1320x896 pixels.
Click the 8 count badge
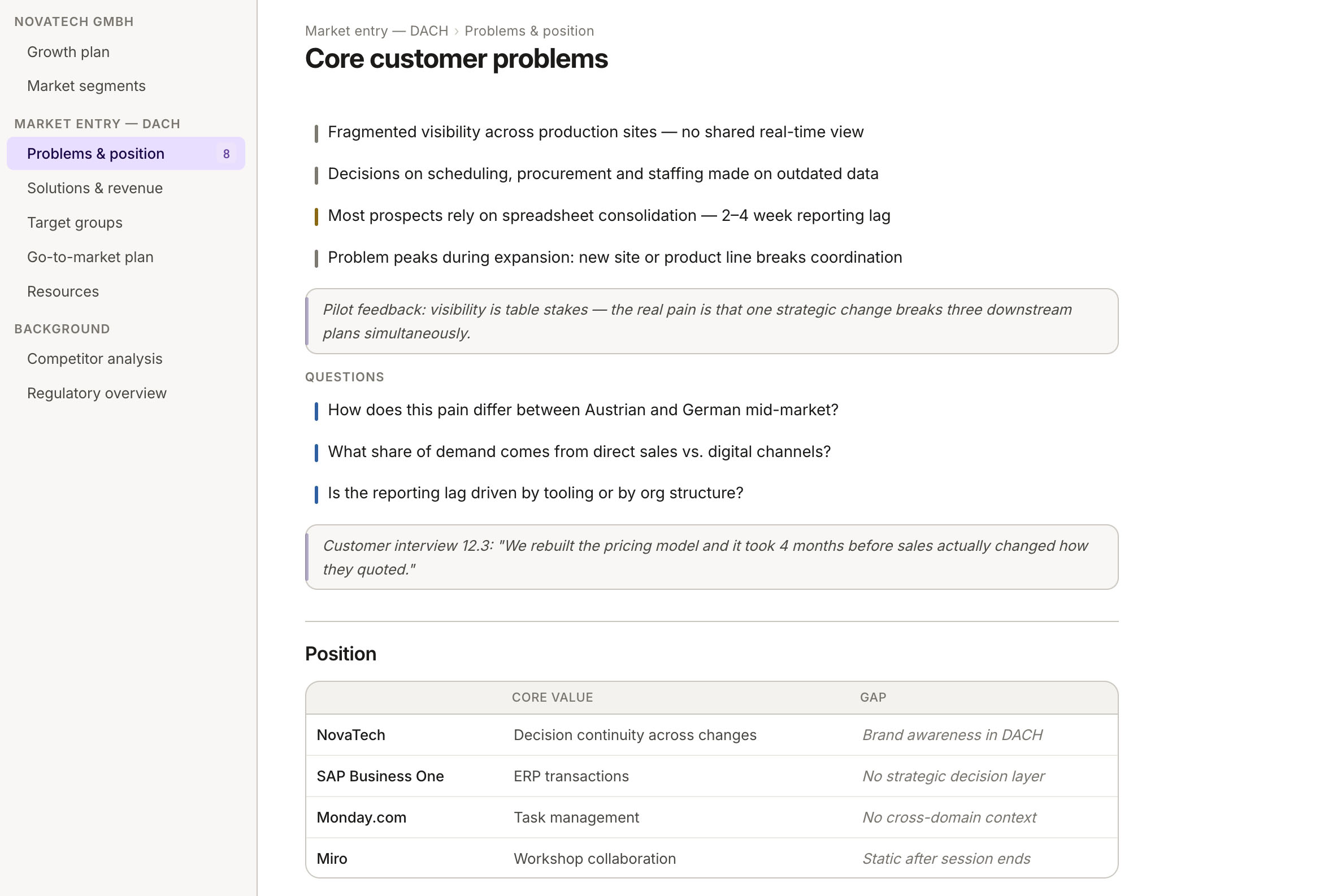(226, 154)
